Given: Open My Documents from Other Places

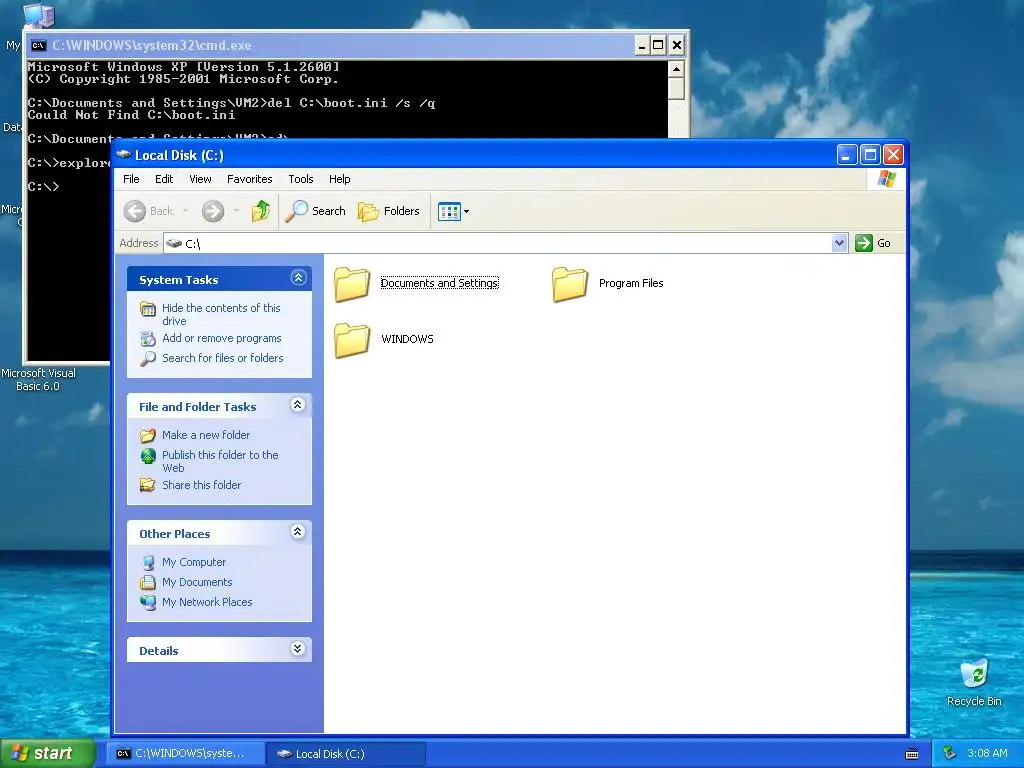Looking at the screenshot, I should coord(197,582).
